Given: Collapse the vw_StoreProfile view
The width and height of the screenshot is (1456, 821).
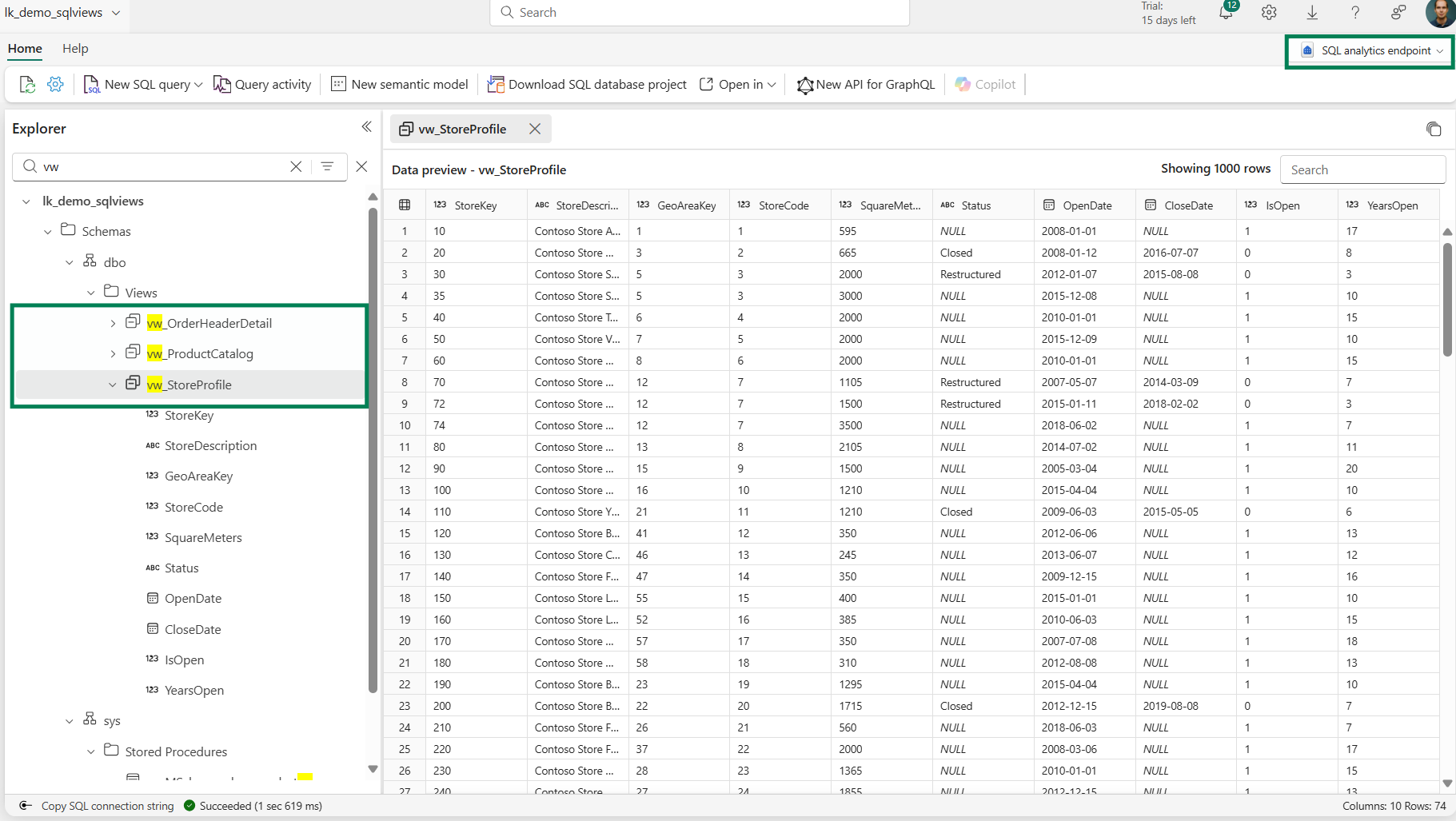Looking at the screenshot, I should tap(113, 385).
